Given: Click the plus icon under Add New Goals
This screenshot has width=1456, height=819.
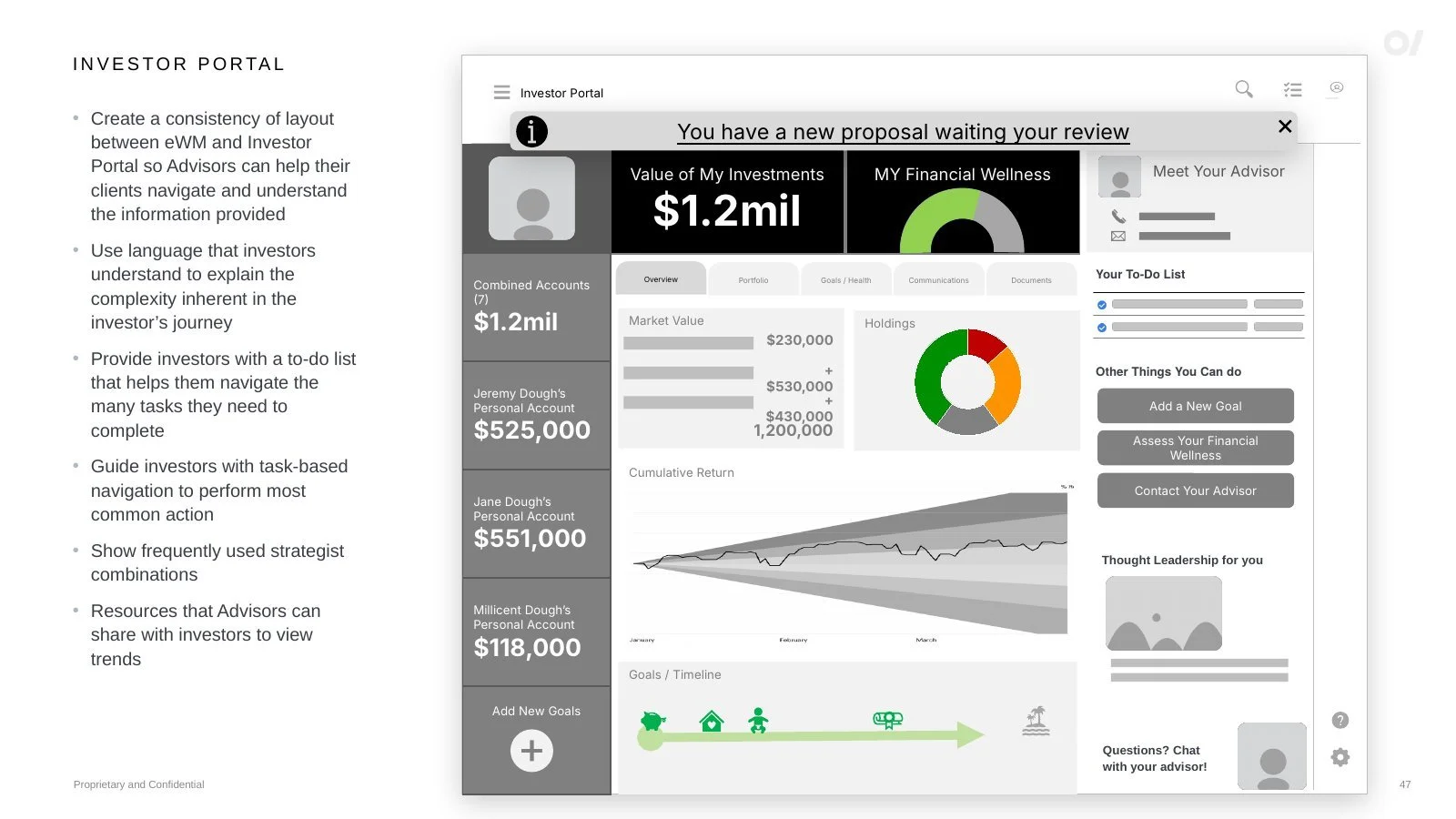Looking at the screenshot, I should 531,751.
